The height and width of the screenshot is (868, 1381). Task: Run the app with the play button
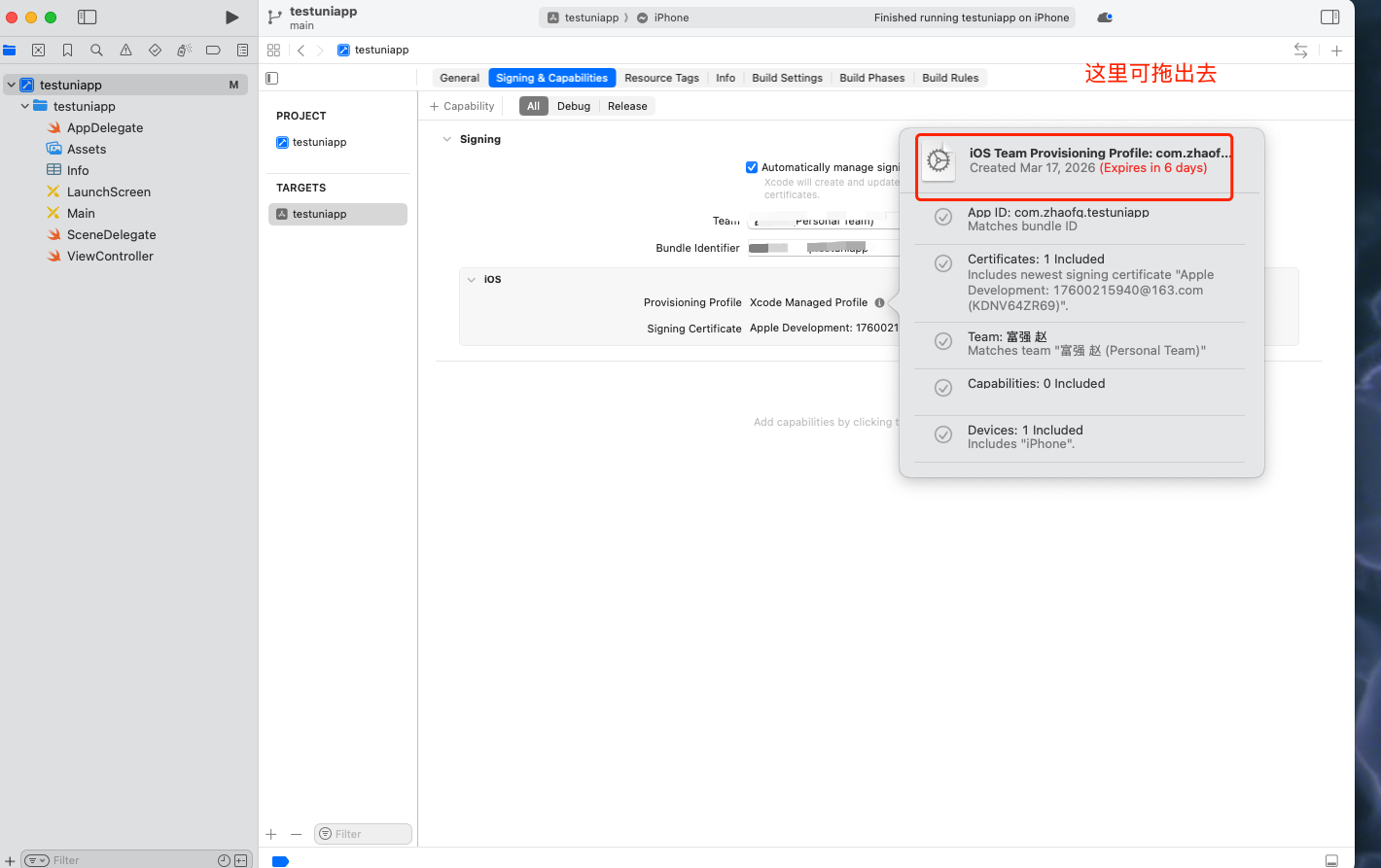click(231, 17)
